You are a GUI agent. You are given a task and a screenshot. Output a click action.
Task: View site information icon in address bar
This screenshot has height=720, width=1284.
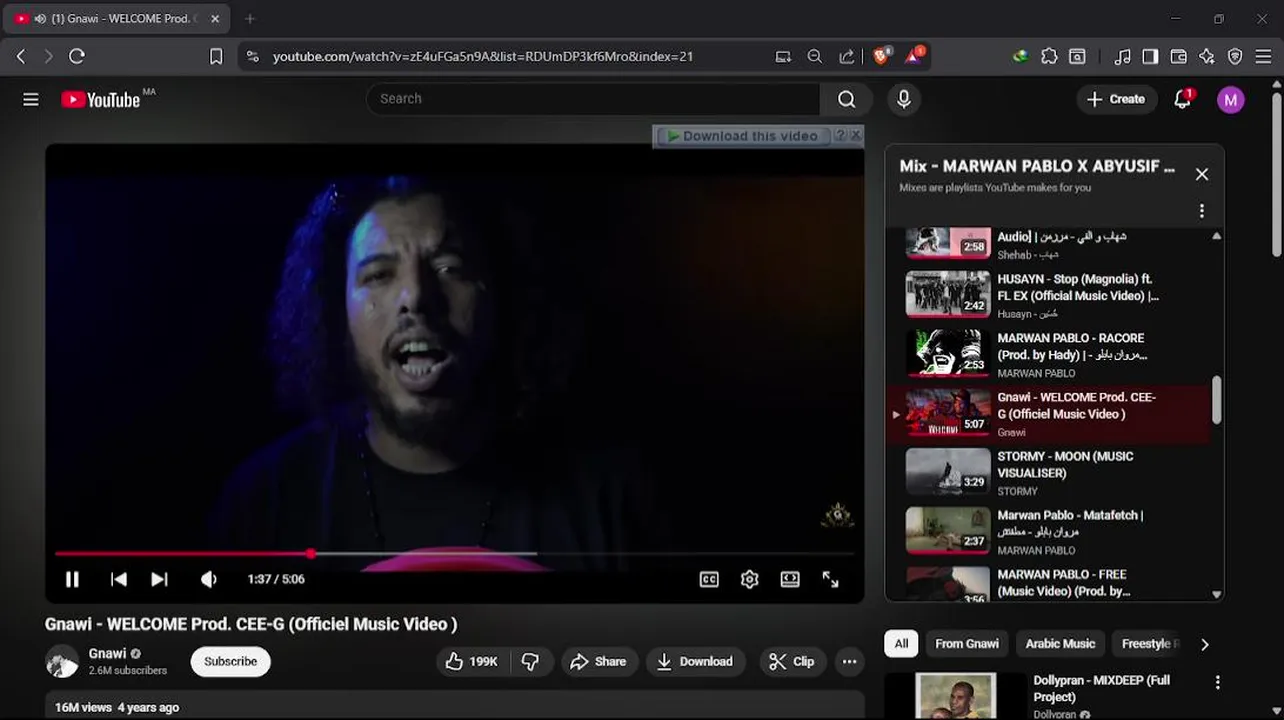(x=252, y=57)
